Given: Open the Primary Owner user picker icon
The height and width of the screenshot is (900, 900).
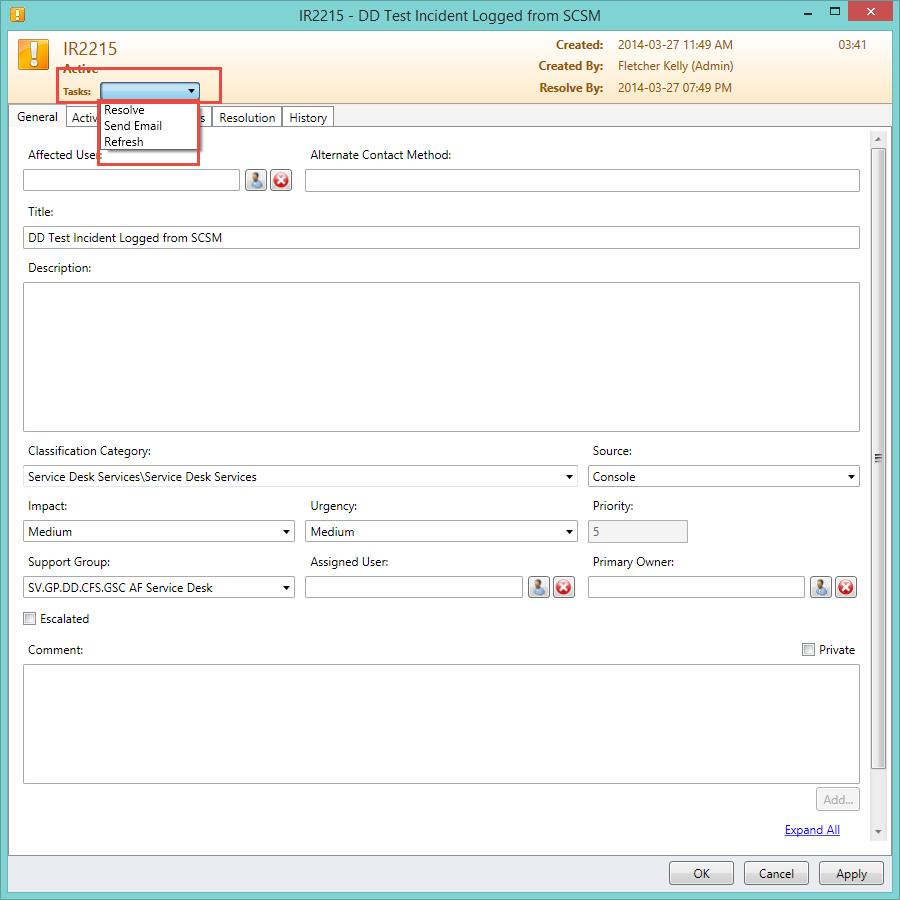Looking at the screenshot, I should tap(821, 587).
